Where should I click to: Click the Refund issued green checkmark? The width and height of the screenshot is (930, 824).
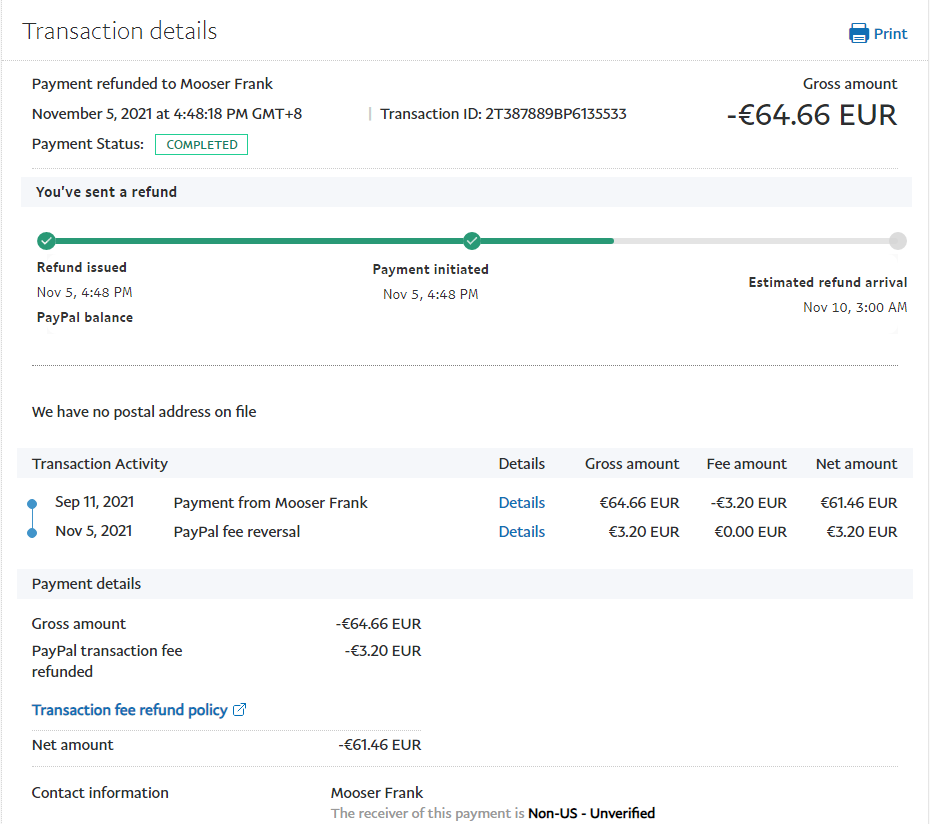tap(45, 241)
